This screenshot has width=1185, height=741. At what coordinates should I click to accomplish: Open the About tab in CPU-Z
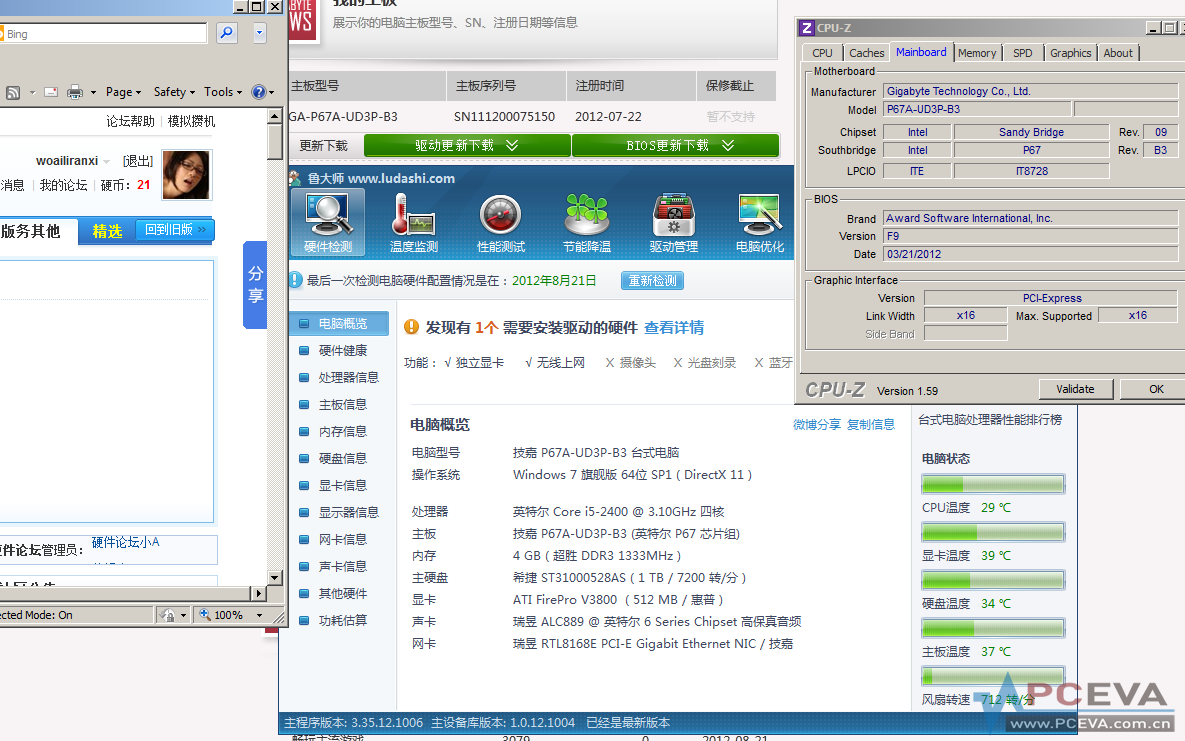click(x=1118, y=53)
